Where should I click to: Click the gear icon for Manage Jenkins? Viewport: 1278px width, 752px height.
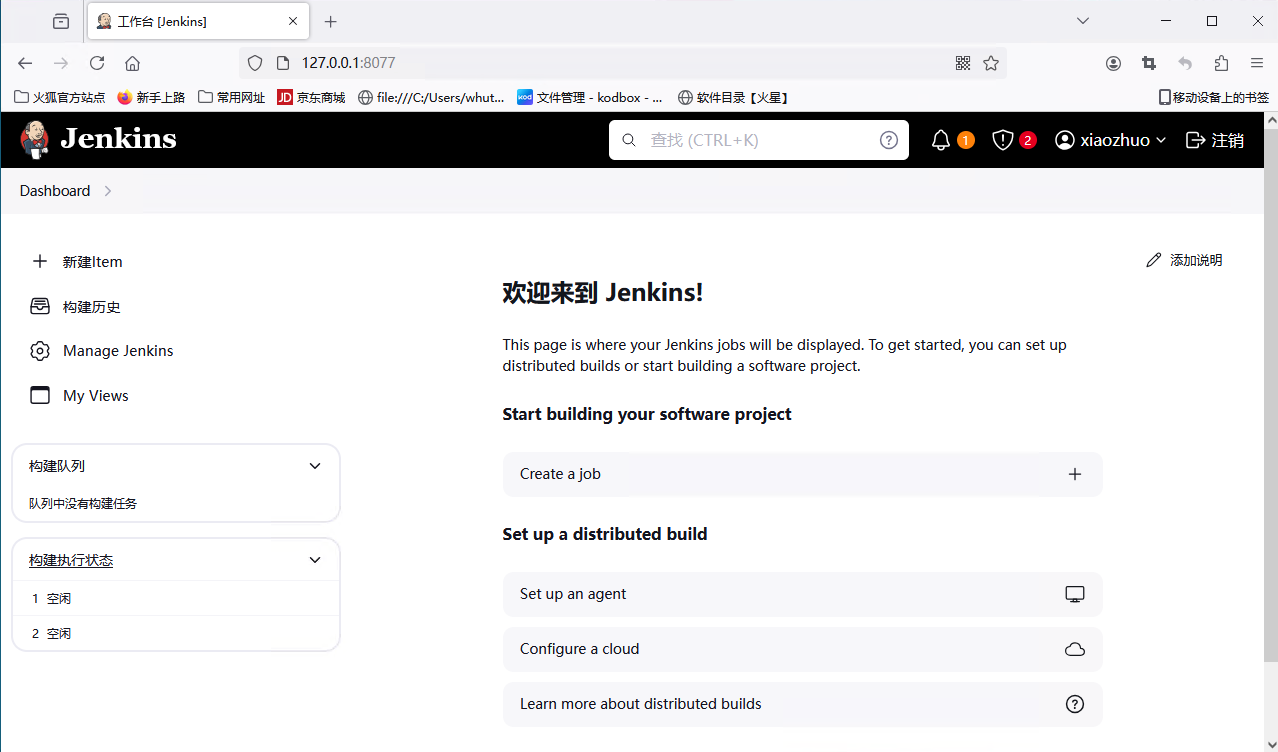40,351
